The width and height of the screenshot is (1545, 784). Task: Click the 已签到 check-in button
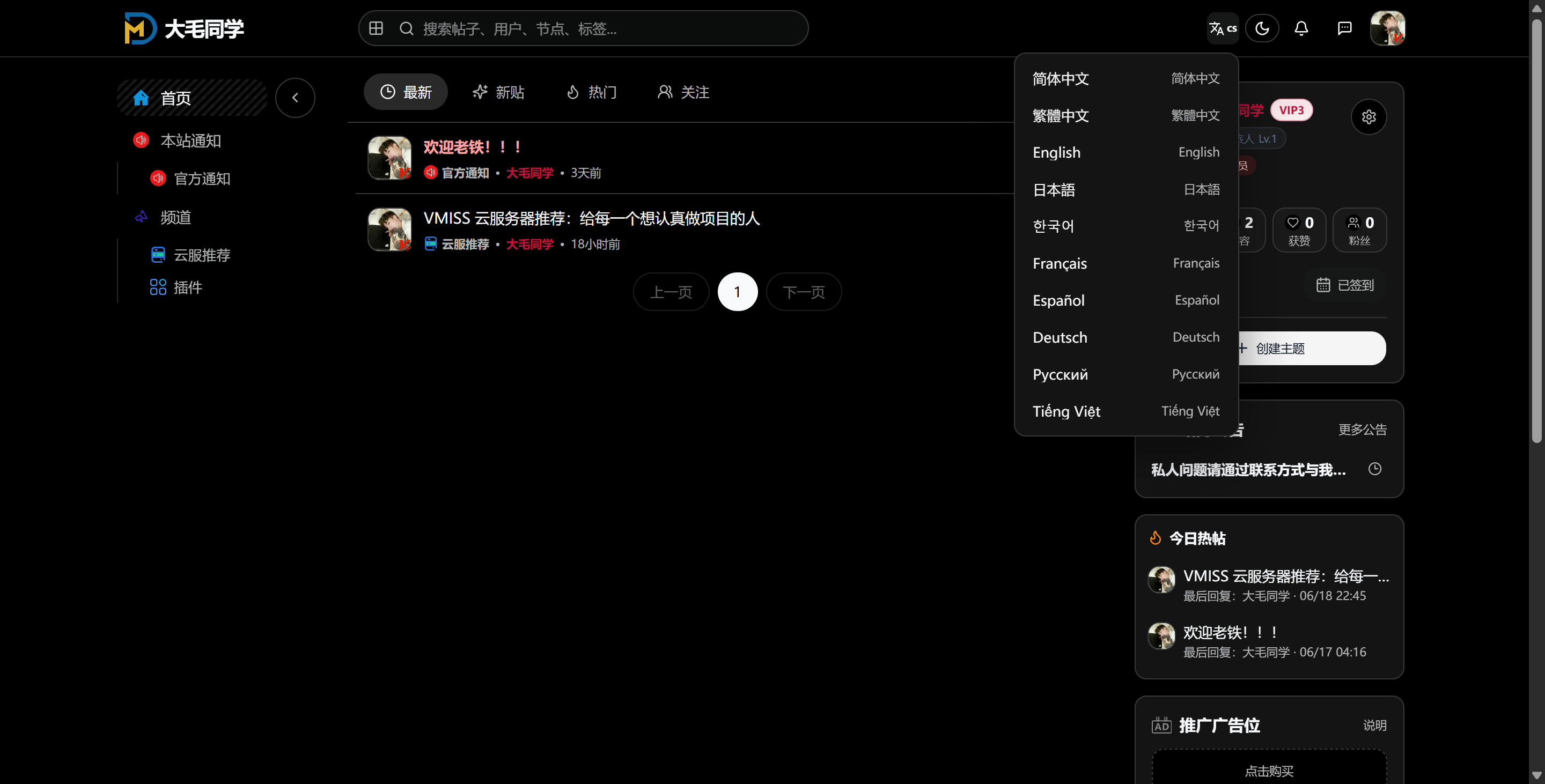[x=1345, y=285]
